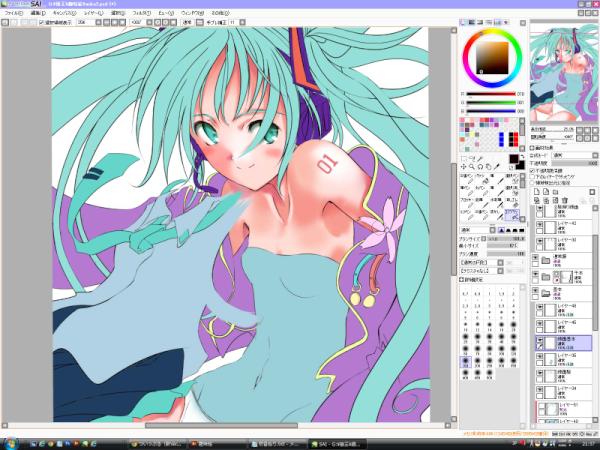Image resolution: width=600 pixels, height=450 pixels.
Task: Toggle visibility of レイヤー45
Action: [540, 324]
